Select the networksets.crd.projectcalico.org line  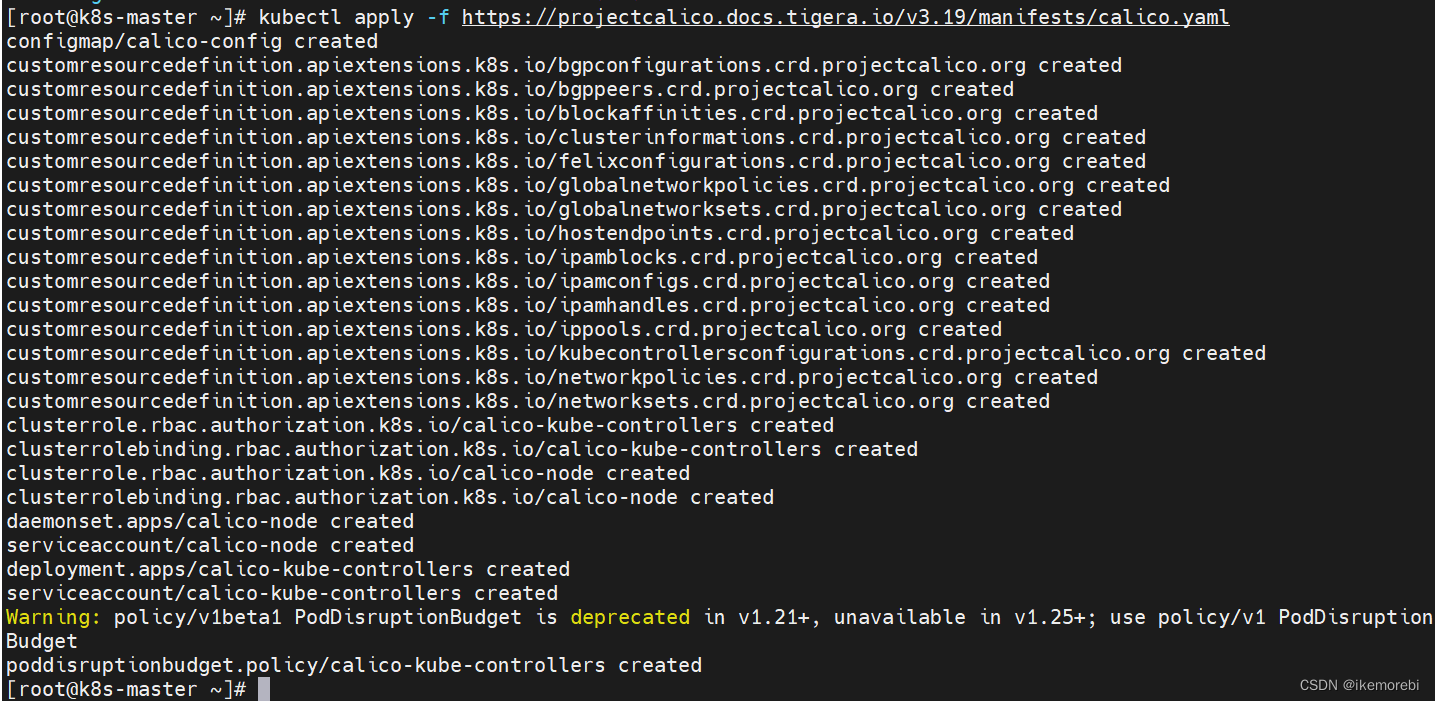pos(528,401)
